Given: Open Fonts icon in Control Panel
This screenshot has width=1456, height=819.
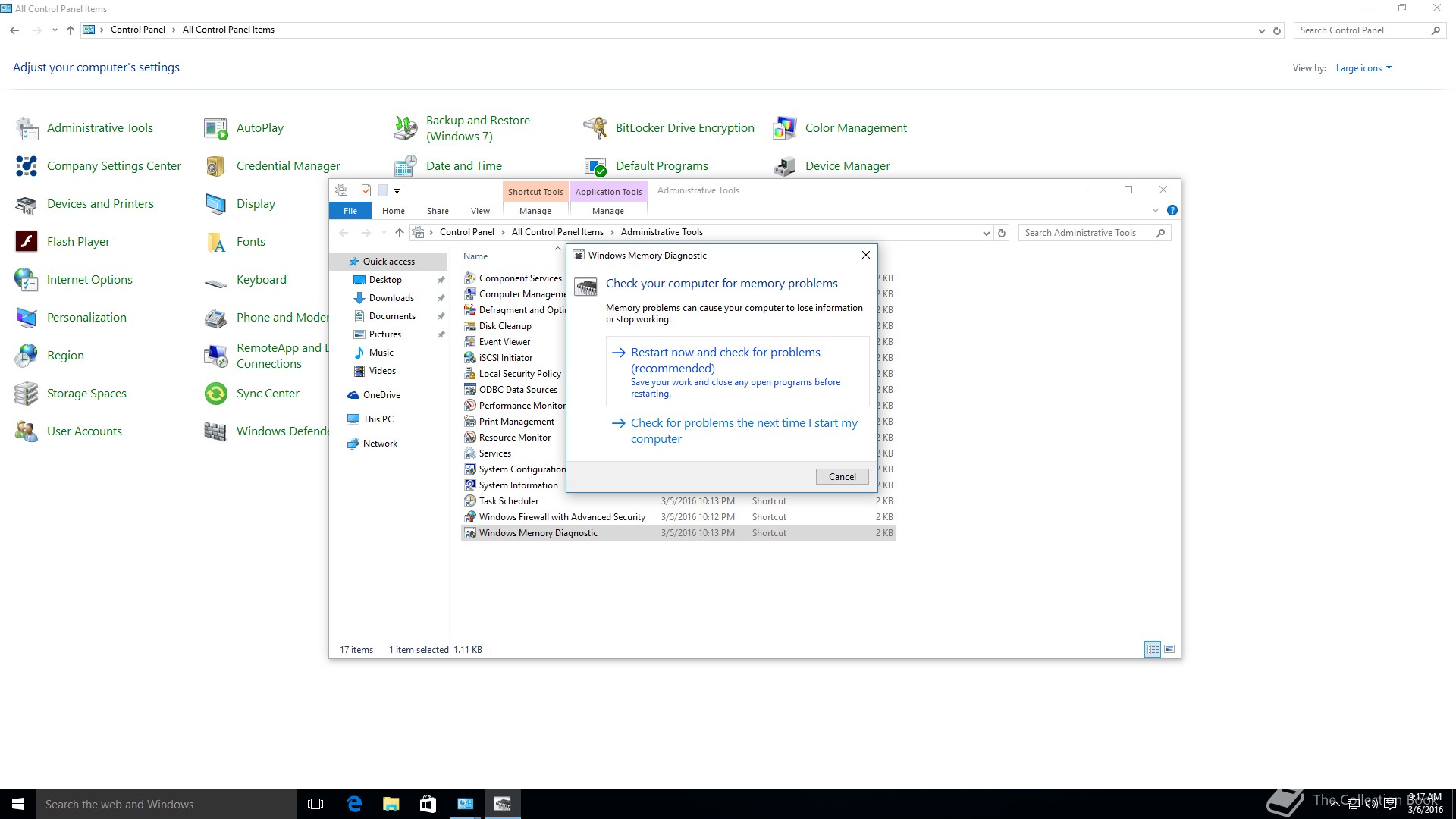Looking at the screenshot, I should 216,242.
